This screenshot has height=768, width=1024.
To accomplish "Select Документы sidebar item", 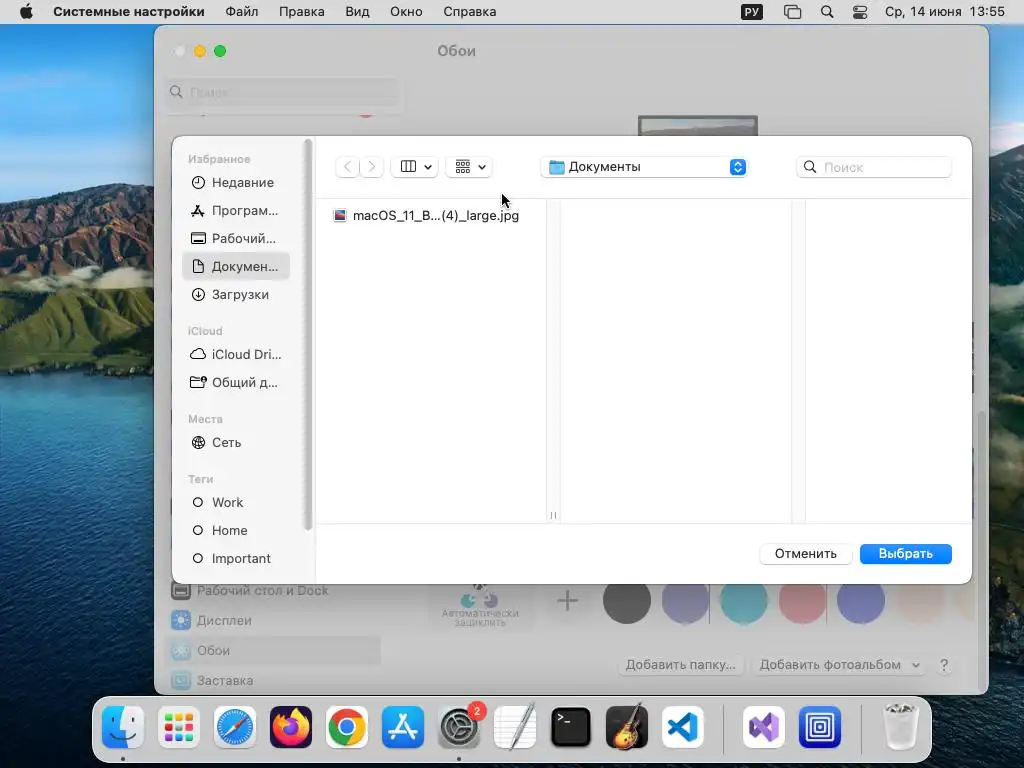I will coord(236,266).
